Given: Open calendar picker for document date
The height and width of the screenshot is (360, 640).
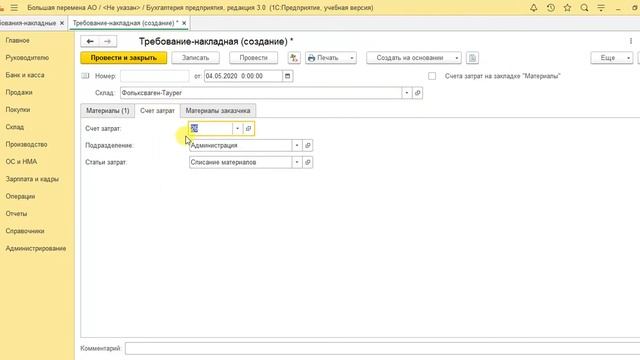Looking at the screenshot, I should (x=287, y=76).
